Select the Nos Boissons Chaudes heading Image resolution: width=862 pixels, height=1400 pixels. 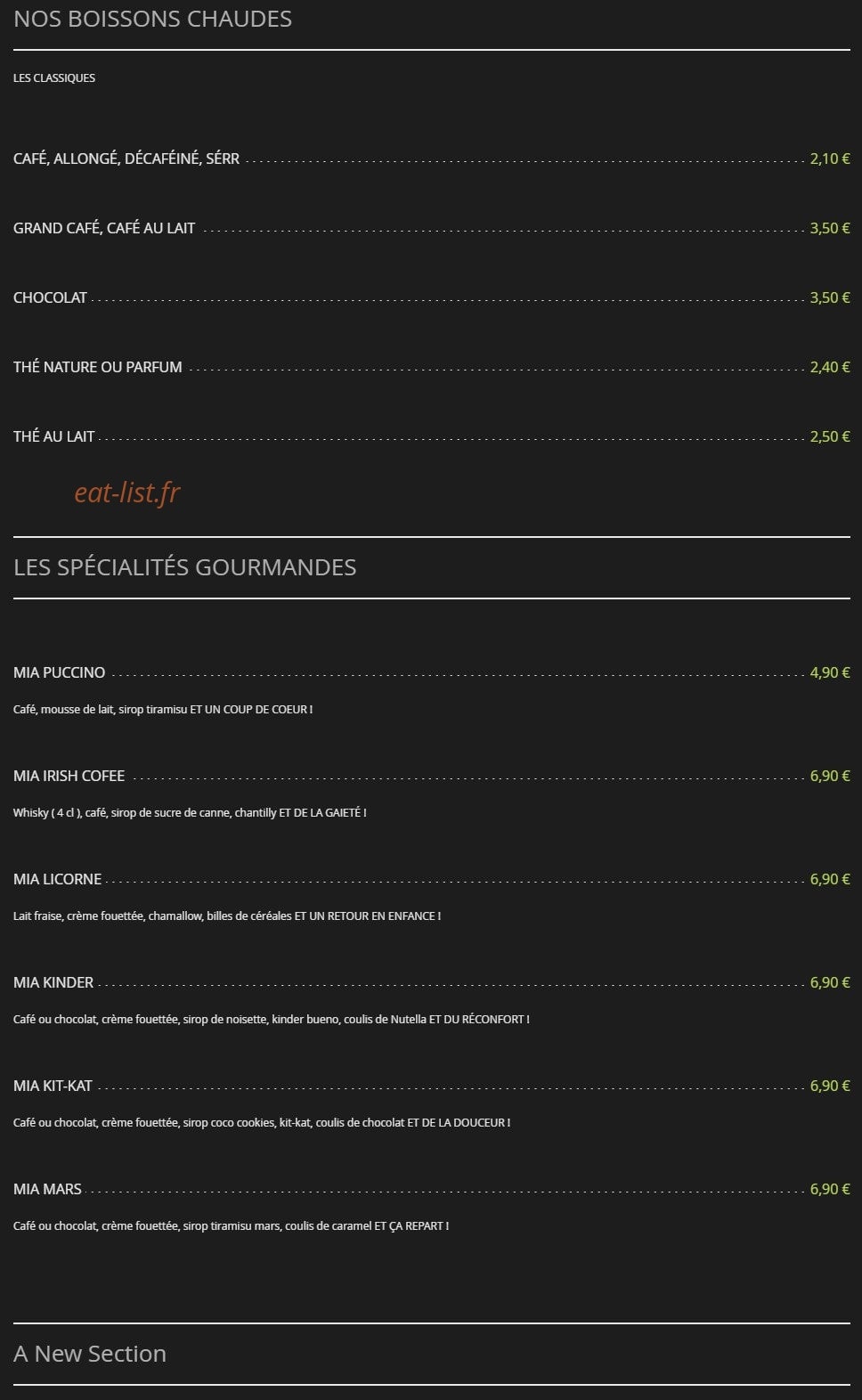click(x=152, y=19)
